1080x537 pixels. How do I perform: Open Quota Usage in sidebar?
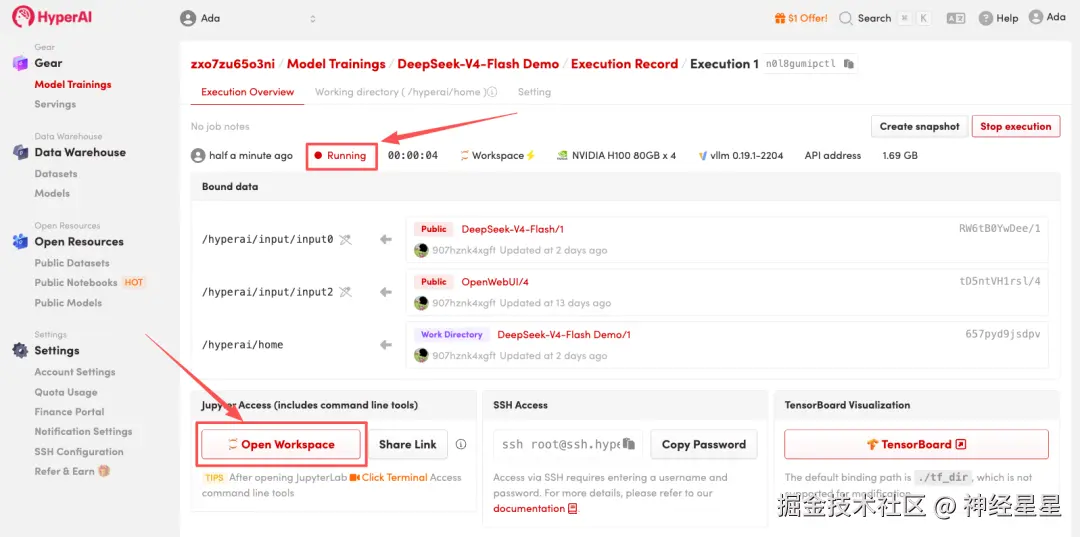[x=66, y=392]
